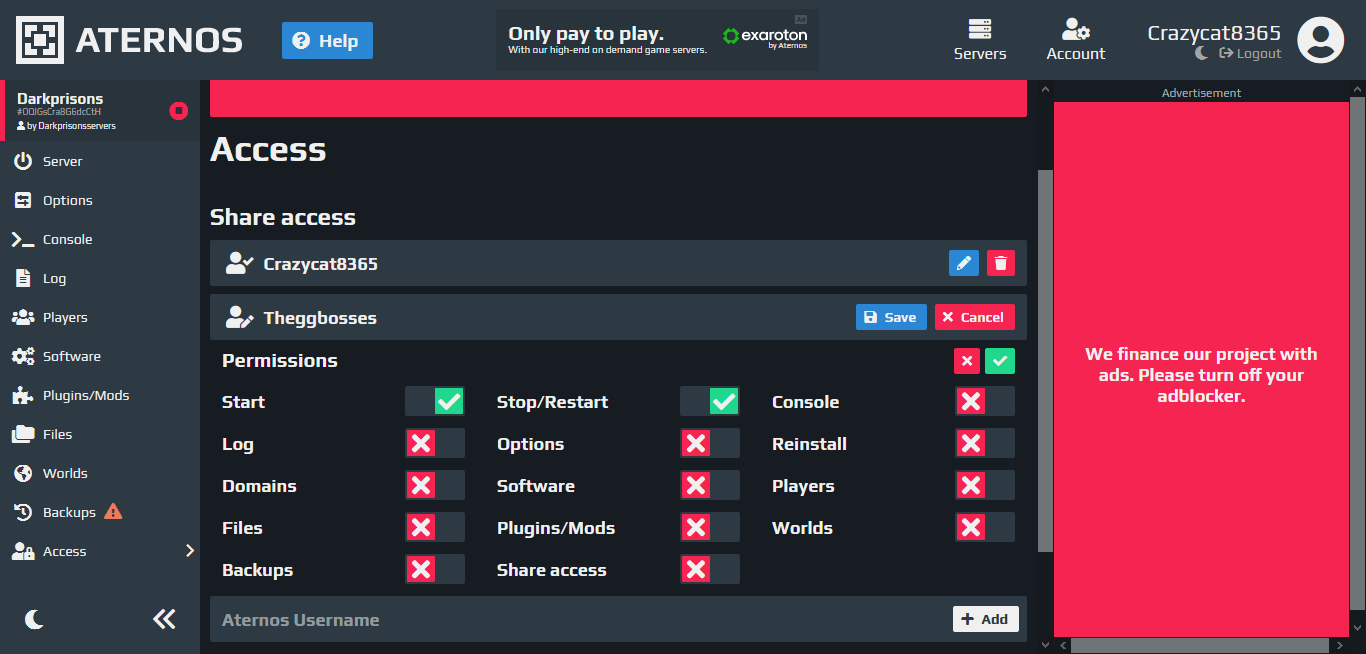This screenshot has height=654, width=1366.
Task: Toggle the Share access permission switch
Action: point(710,570)
